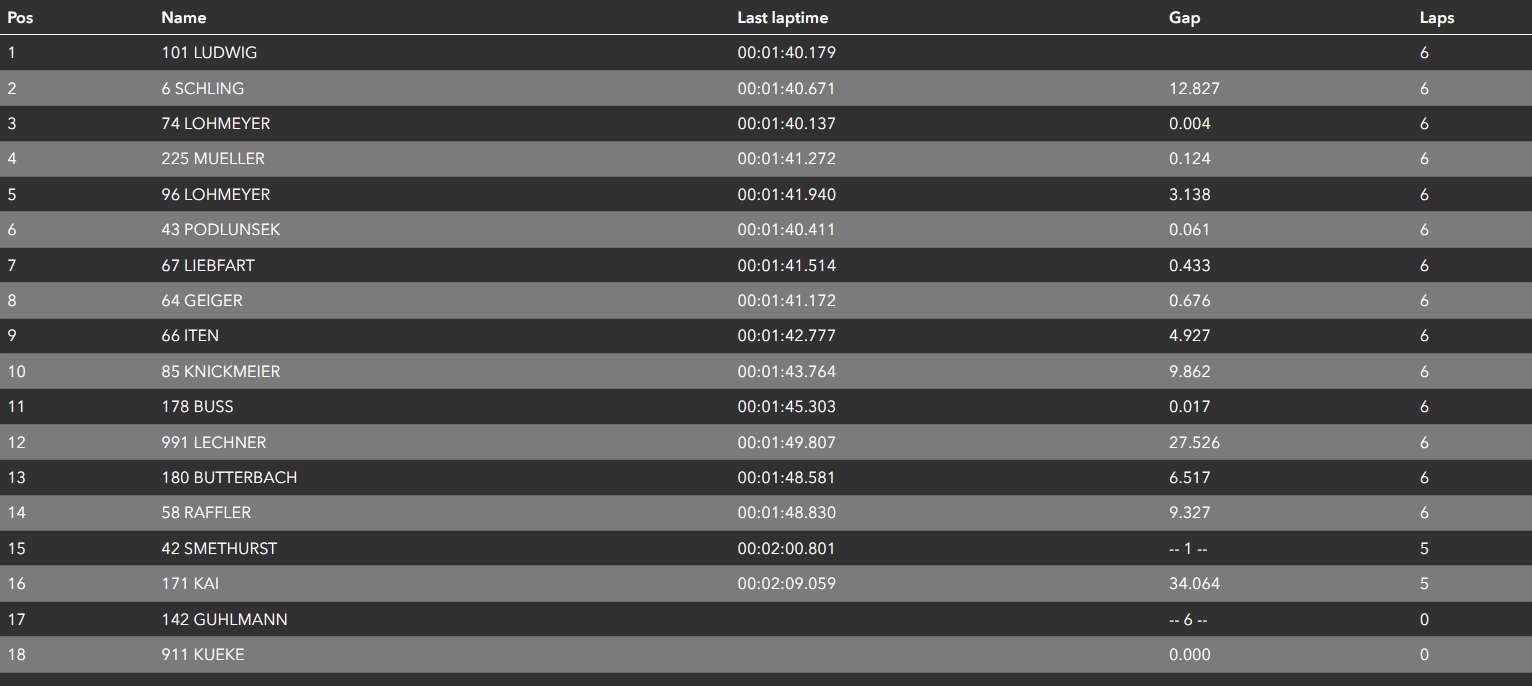Click the Laps column header

coord(1436,17)
